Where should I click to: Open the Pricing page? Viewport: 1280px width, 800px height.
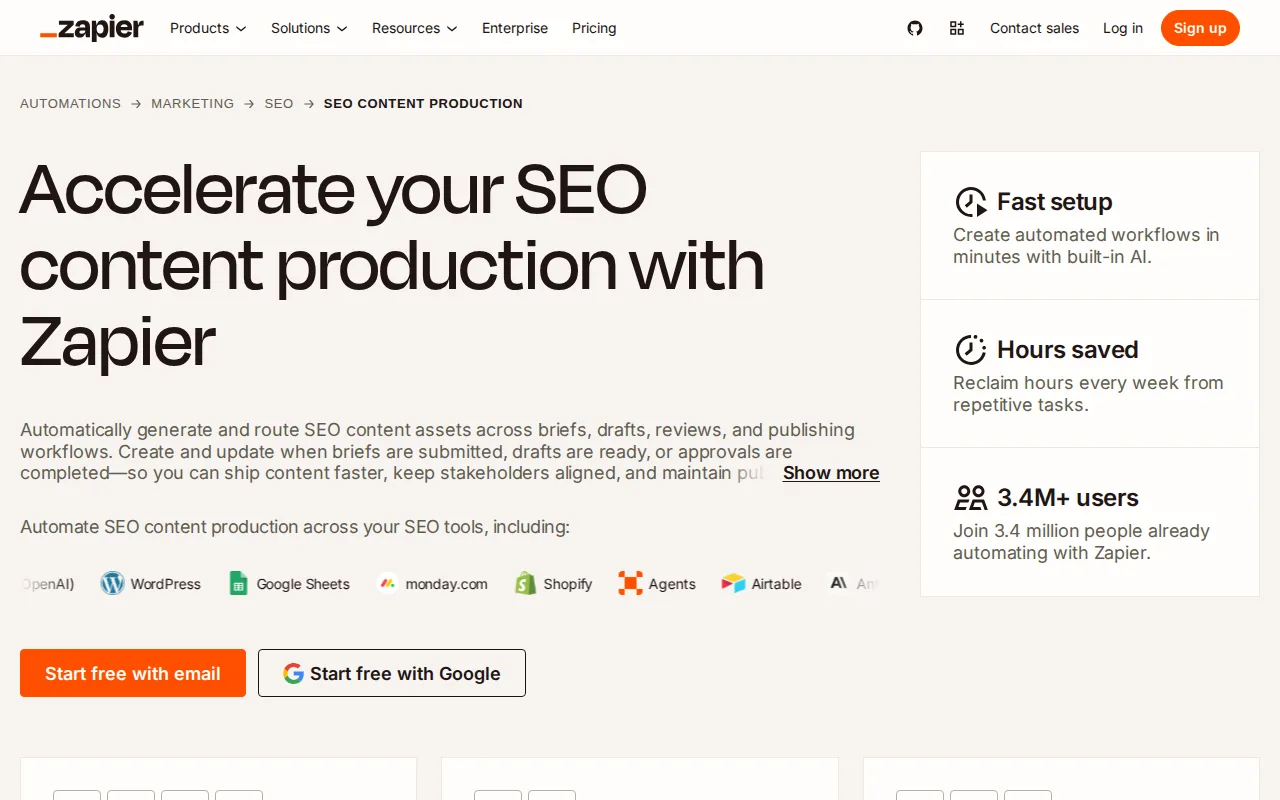[594, 28]
